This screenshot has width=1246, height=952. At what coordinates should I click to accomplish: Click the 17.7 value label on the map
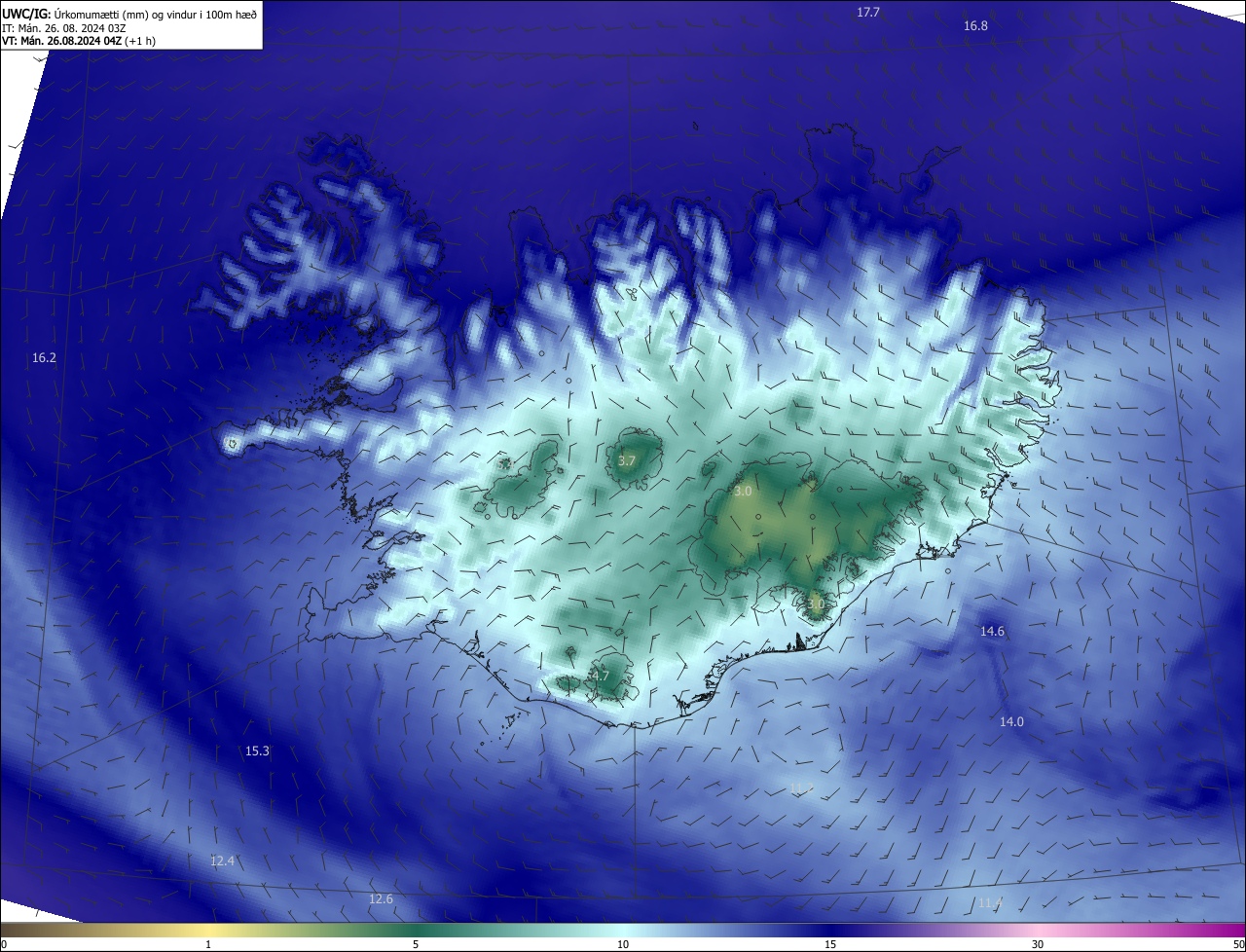click(x=868, y=13)
